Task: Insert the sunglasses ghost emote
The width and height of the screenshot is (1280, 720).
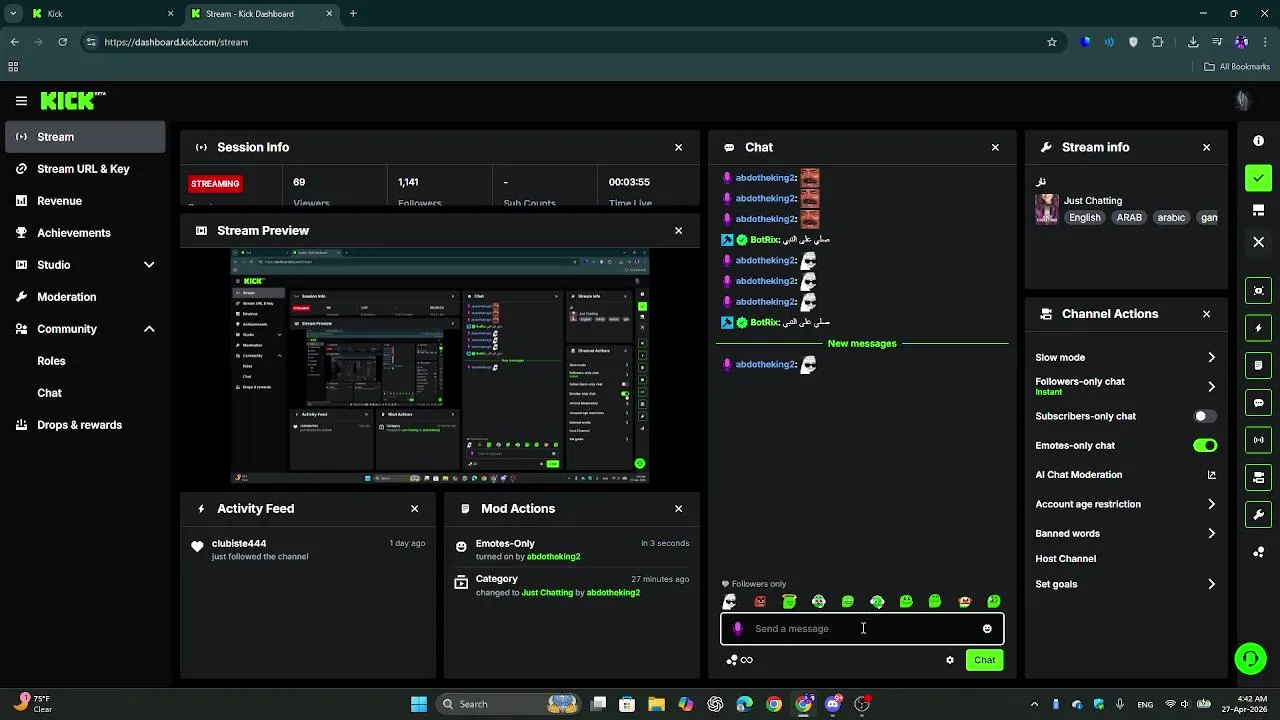Action: coord(730,601)
